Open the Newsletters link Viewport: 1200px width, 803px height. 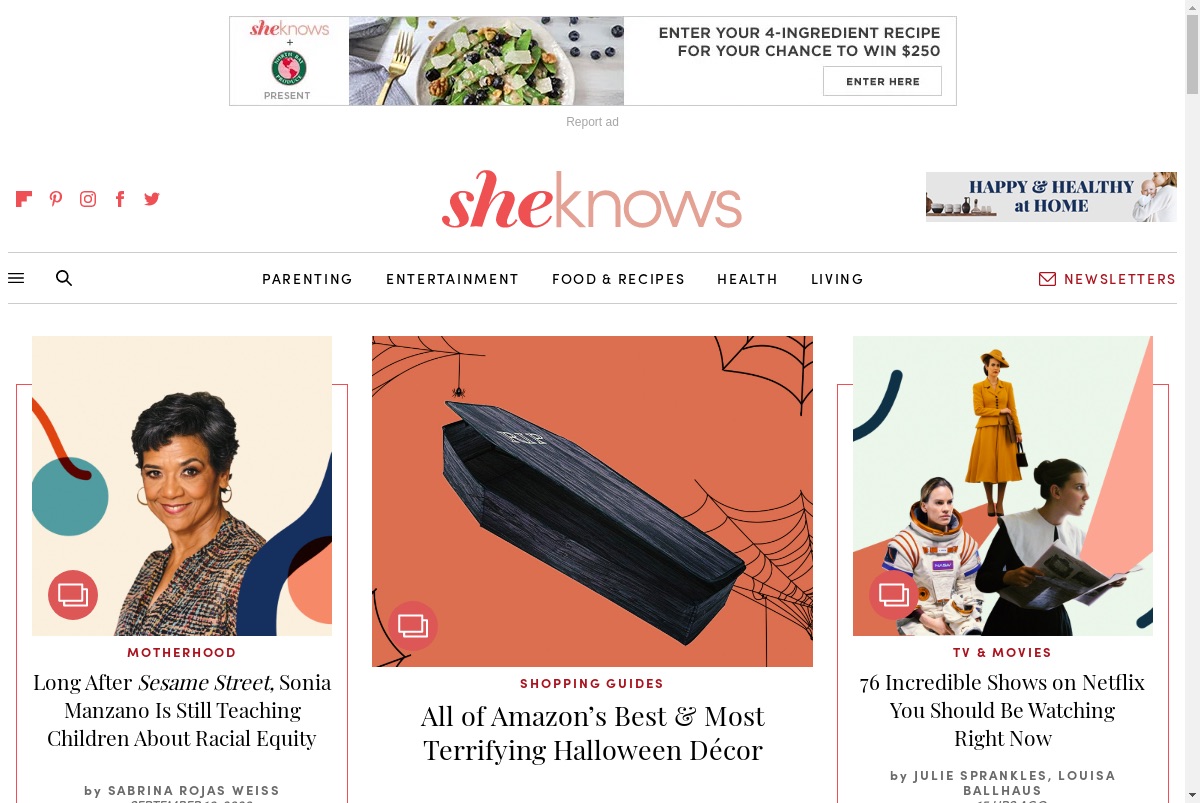pyautogui.click(x=1108, y=279)
